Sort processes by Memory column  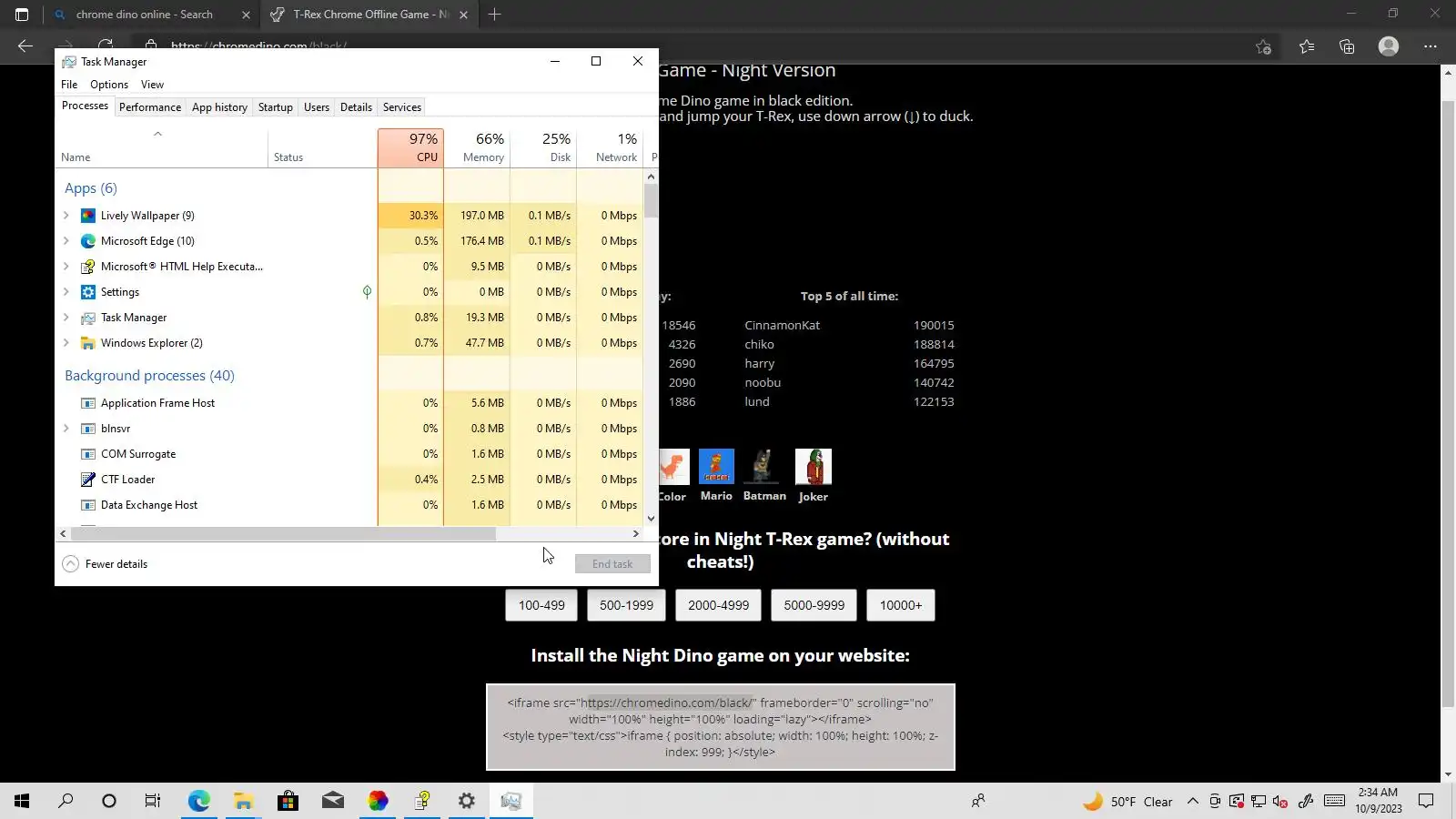click(x=477, y=148)
